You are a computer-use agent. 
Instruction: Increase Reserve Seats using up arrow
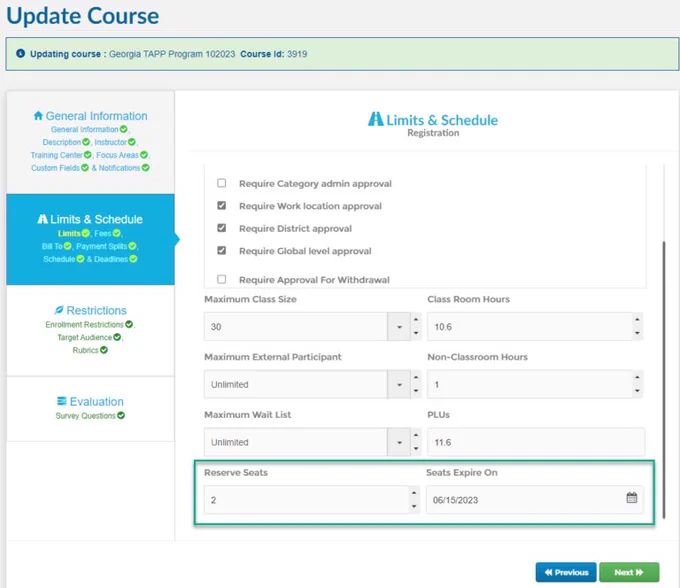(414, 493)
